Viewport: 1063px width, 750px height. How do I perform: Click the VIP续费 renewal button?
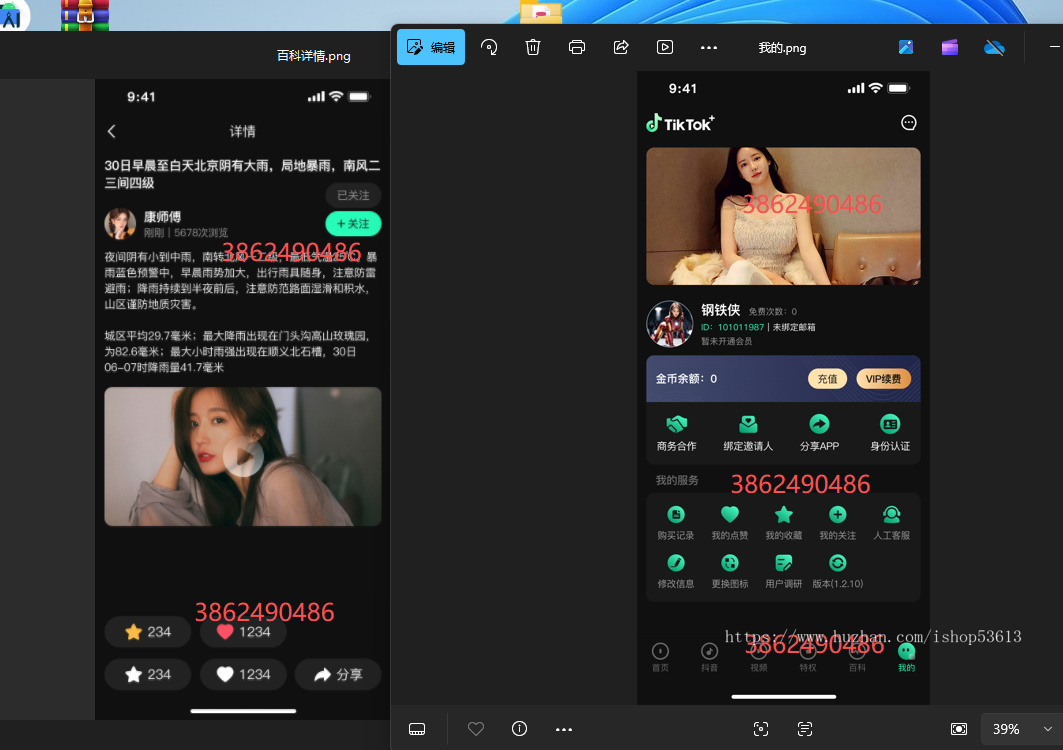point(883,379)
